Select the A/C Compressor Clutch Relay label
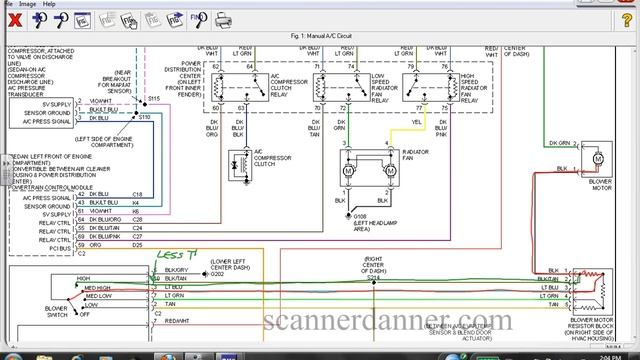The width and height of the screenshot is (640, 360). click(x=289, y=85)
